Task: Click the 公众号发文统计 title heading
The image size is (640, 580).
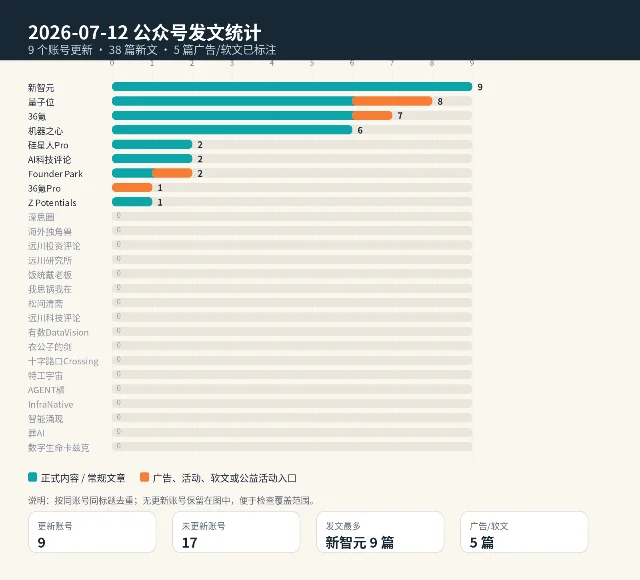Action: pos(197,33)
